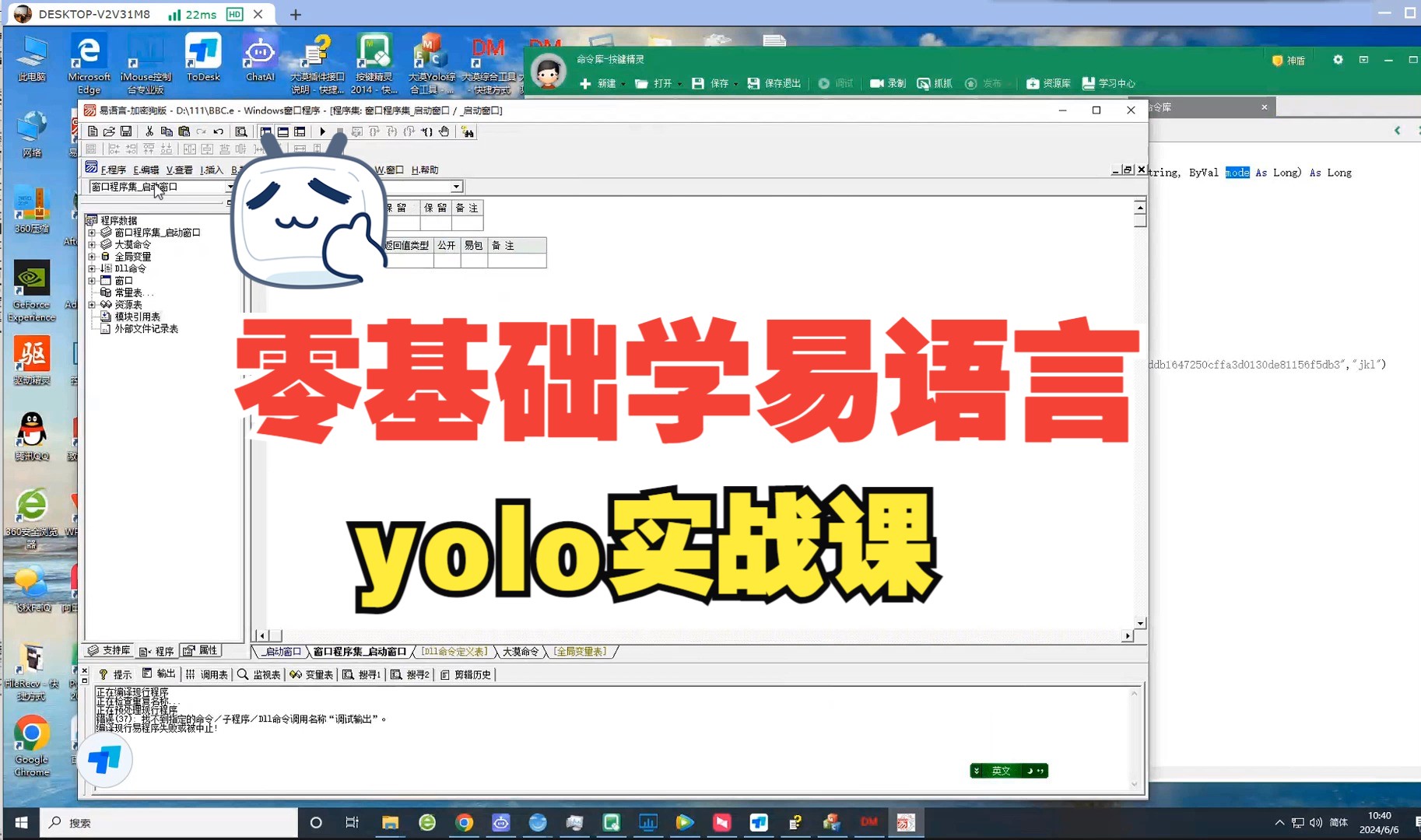Switch to the [Dll命令定义表] tab
The image size is (1421, 840).
(x=455, y=651)
